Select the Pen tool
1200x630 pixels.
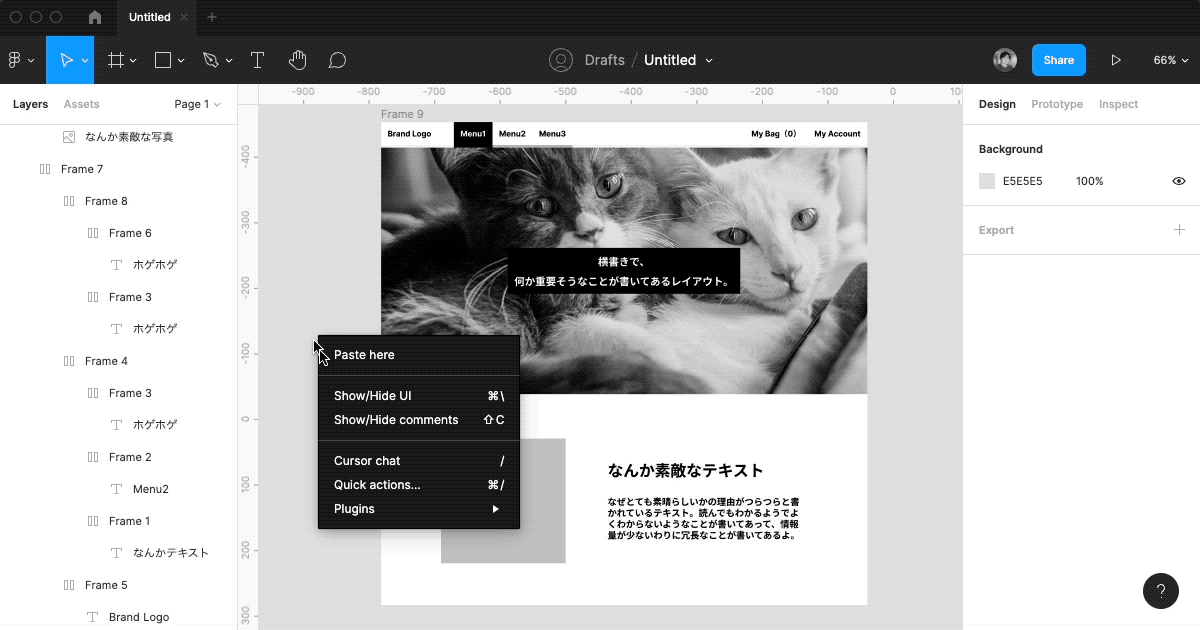pos(210,60)
